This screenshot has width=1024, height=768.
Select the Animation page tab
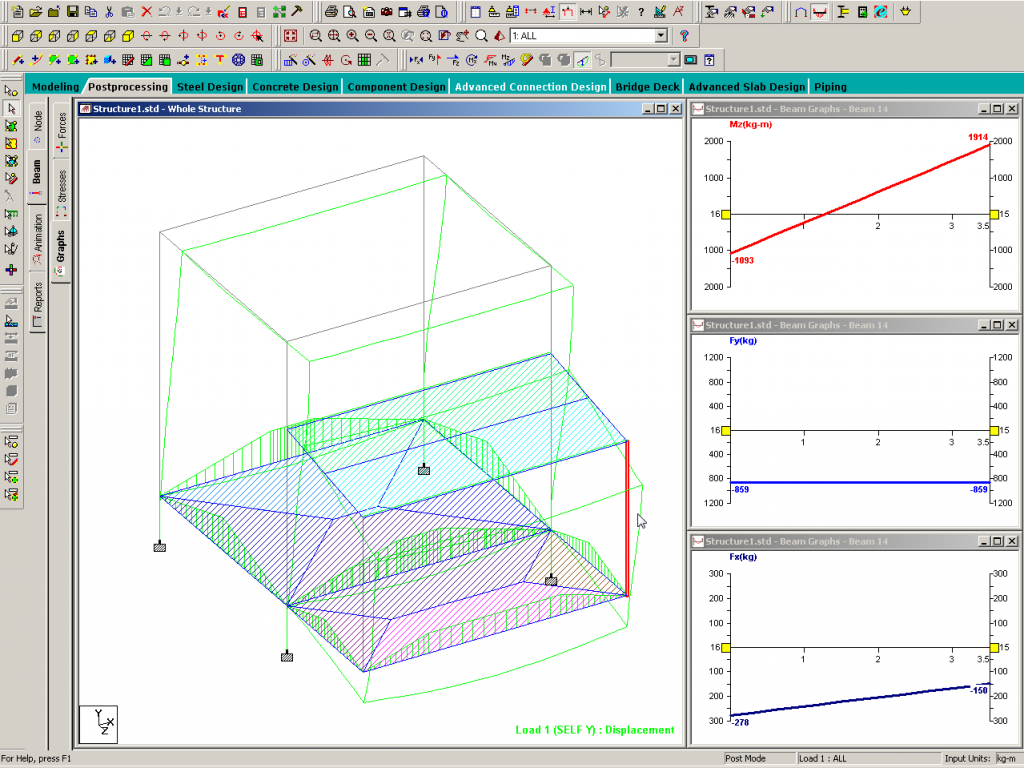(37, 239)
